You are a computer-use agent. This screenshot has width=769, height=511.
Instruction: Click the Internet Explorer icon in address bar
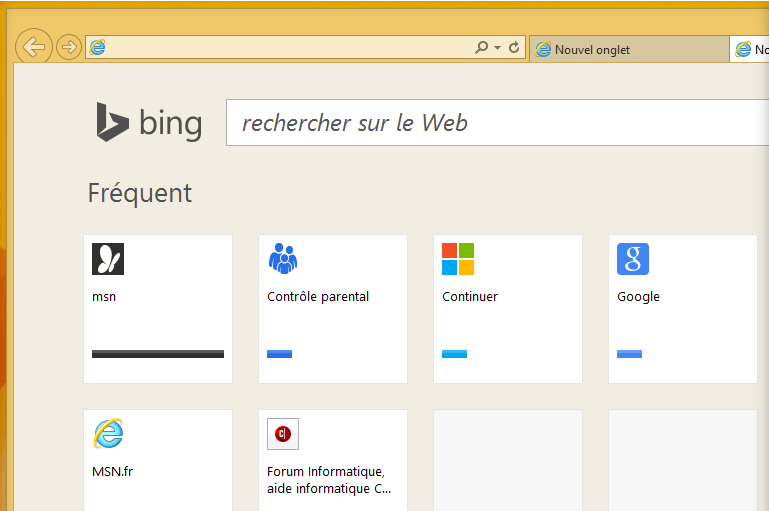point(98,47)
